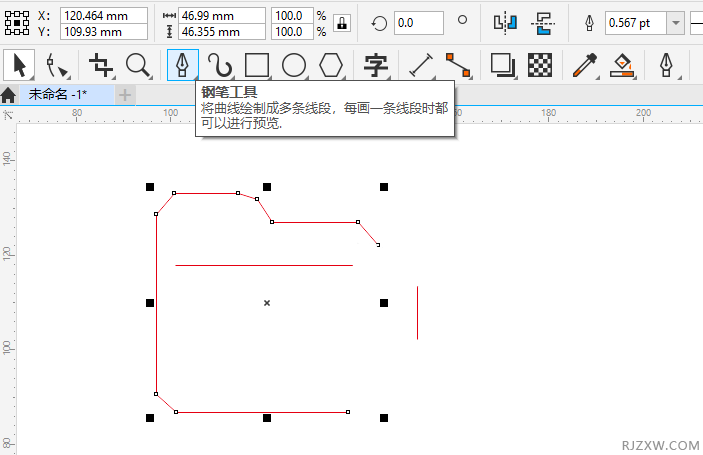Click the middle-left selection handle
This screenshot has height=455, width=703.
click(x=150, y=303)
